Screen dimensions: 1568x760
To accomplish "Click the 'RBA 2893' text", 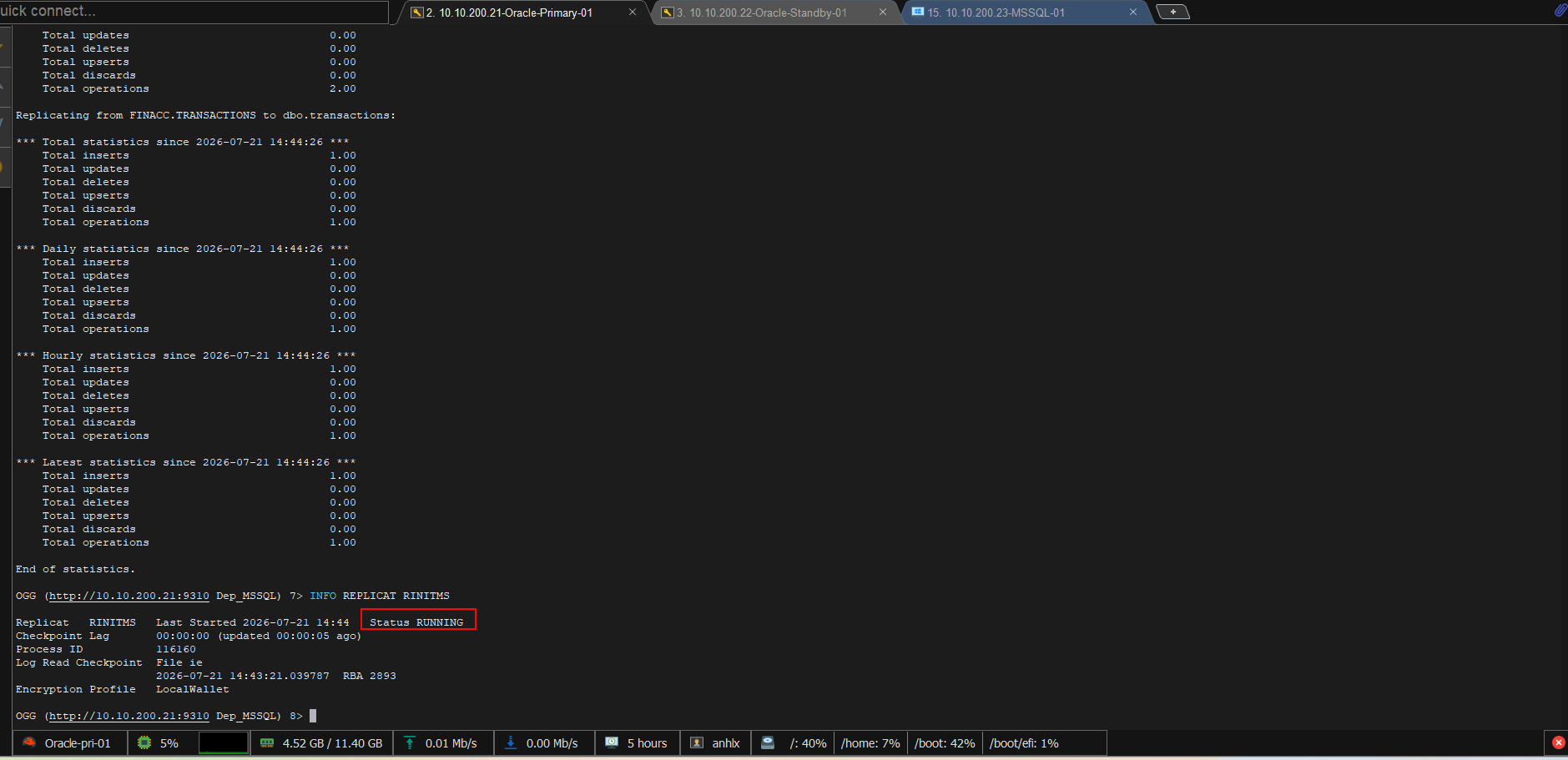I will tap(370, 676).
